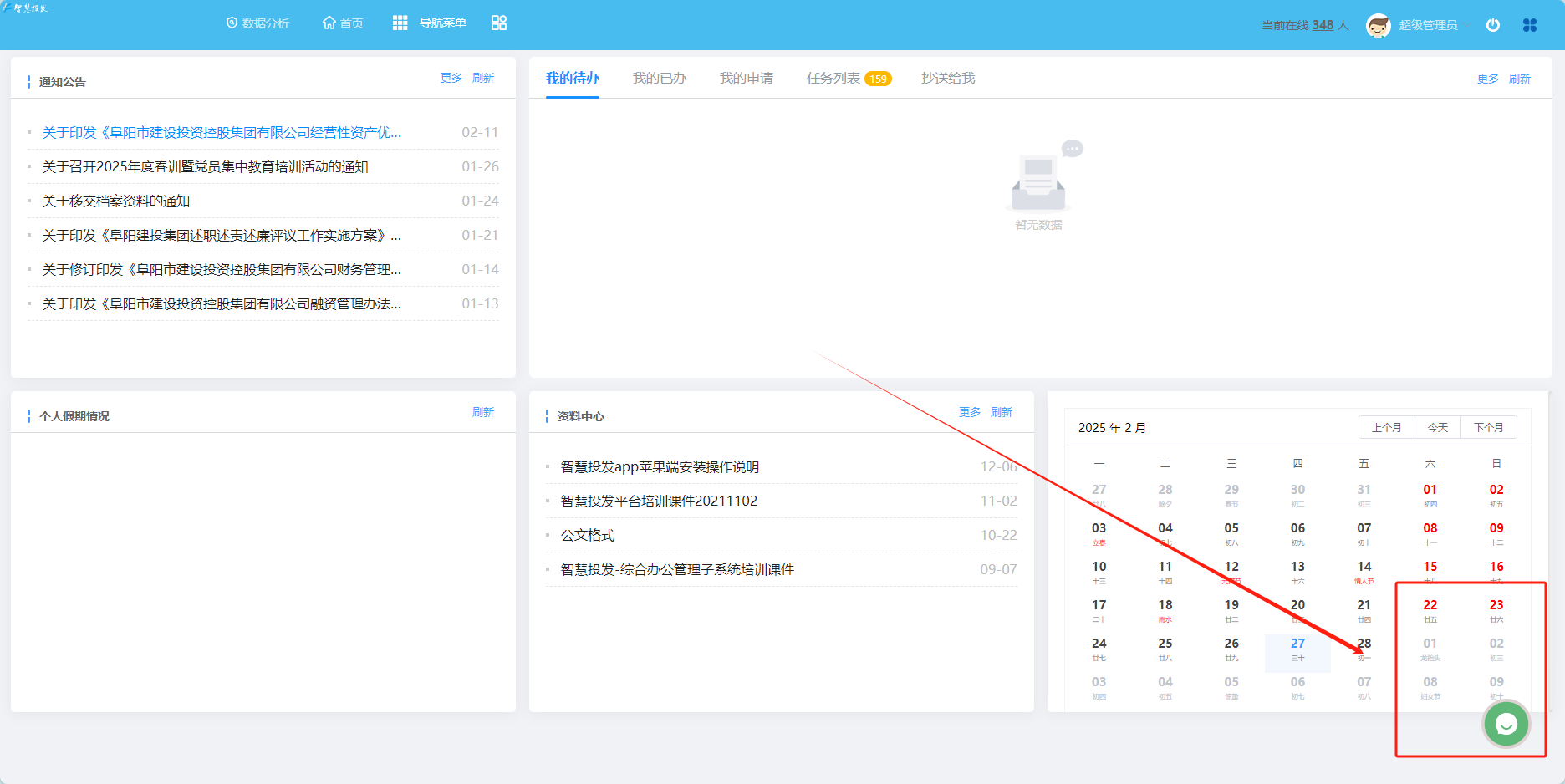Image resolution: width=1565 pixels, height=784 pixels.
Task: Switch to the 我的已办 tab
Action: pyautogui.click(x=659, y=78)
